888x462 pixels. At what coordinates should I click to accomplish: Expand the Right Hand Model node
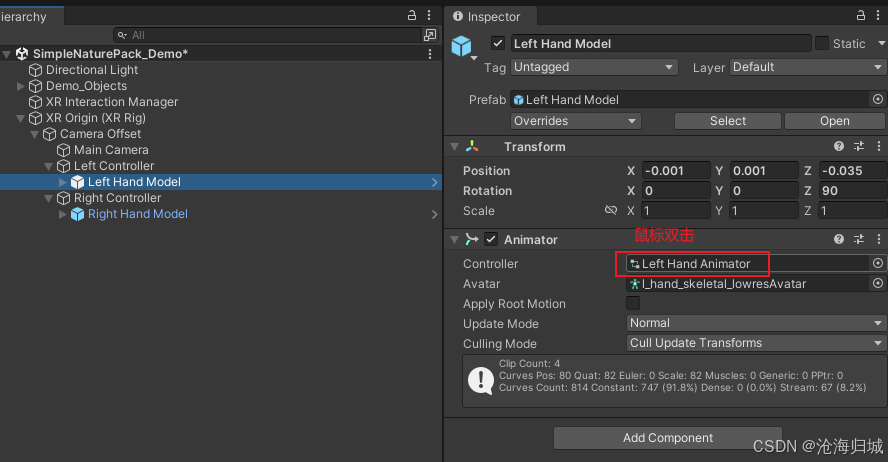coord(62,214)
